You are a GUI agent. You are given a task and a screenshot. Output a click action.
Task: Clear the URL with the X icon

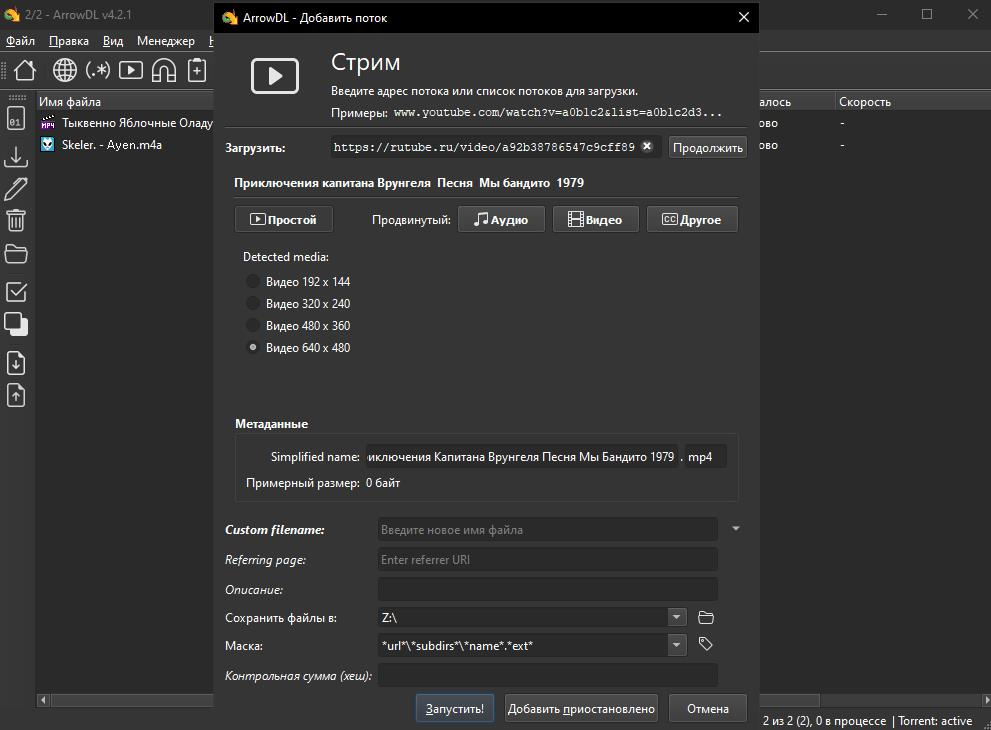647,147
